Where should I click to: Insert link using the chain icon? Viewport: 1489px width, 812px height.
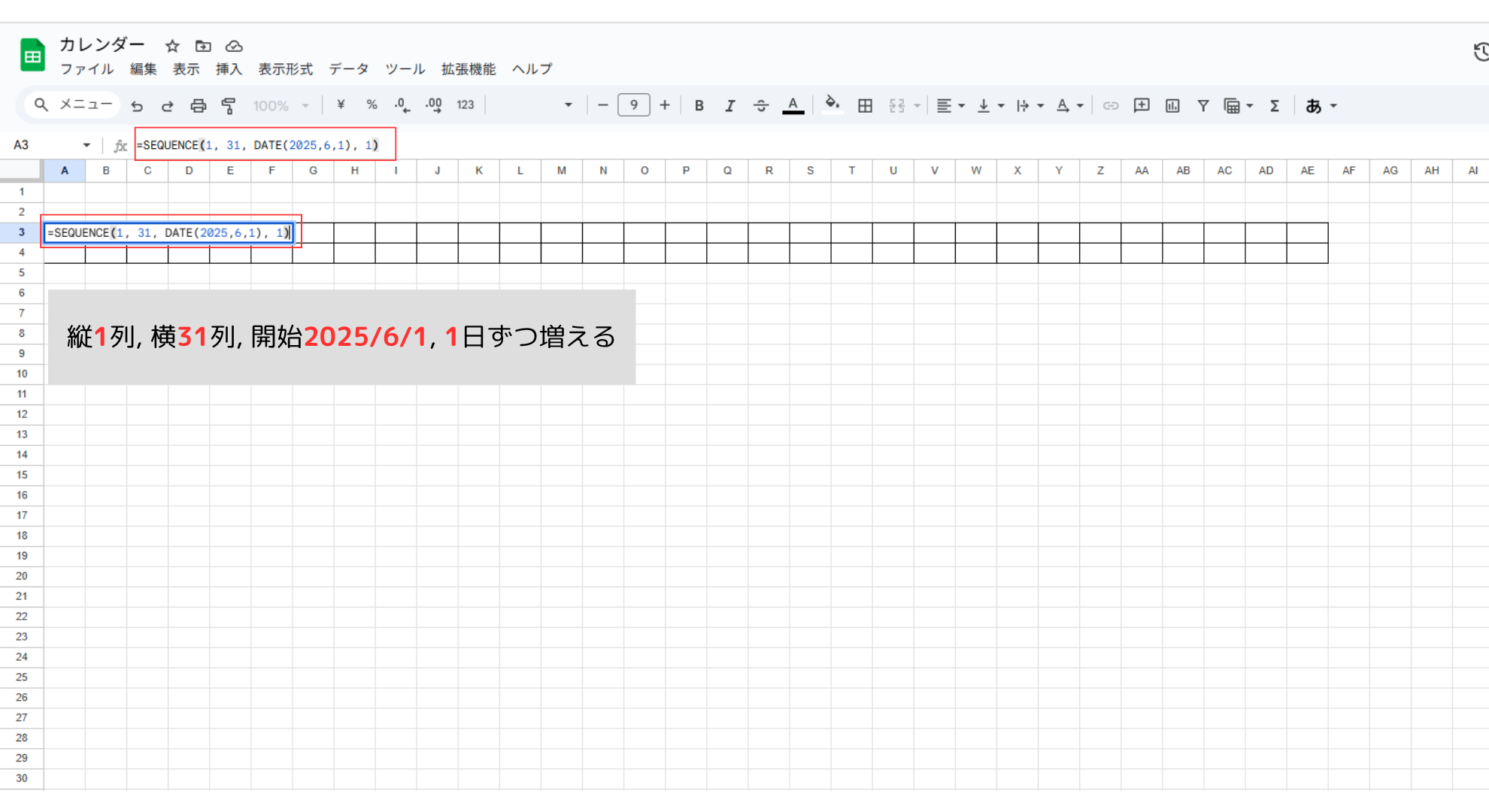coord(1111,106)
